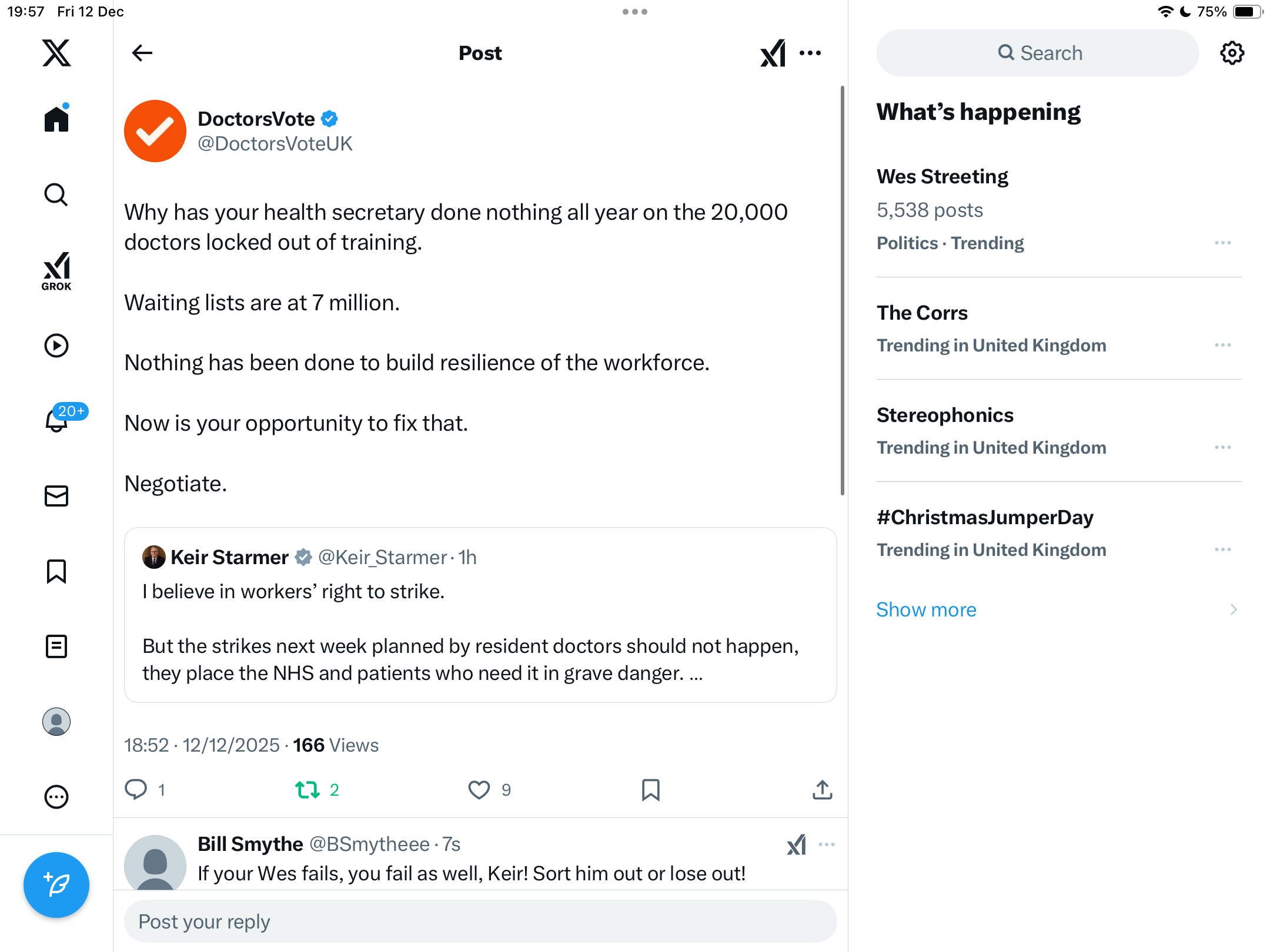Open the #ChristmasJumperDay trend
Screen dimensions: 1270x952
(985, 518)
